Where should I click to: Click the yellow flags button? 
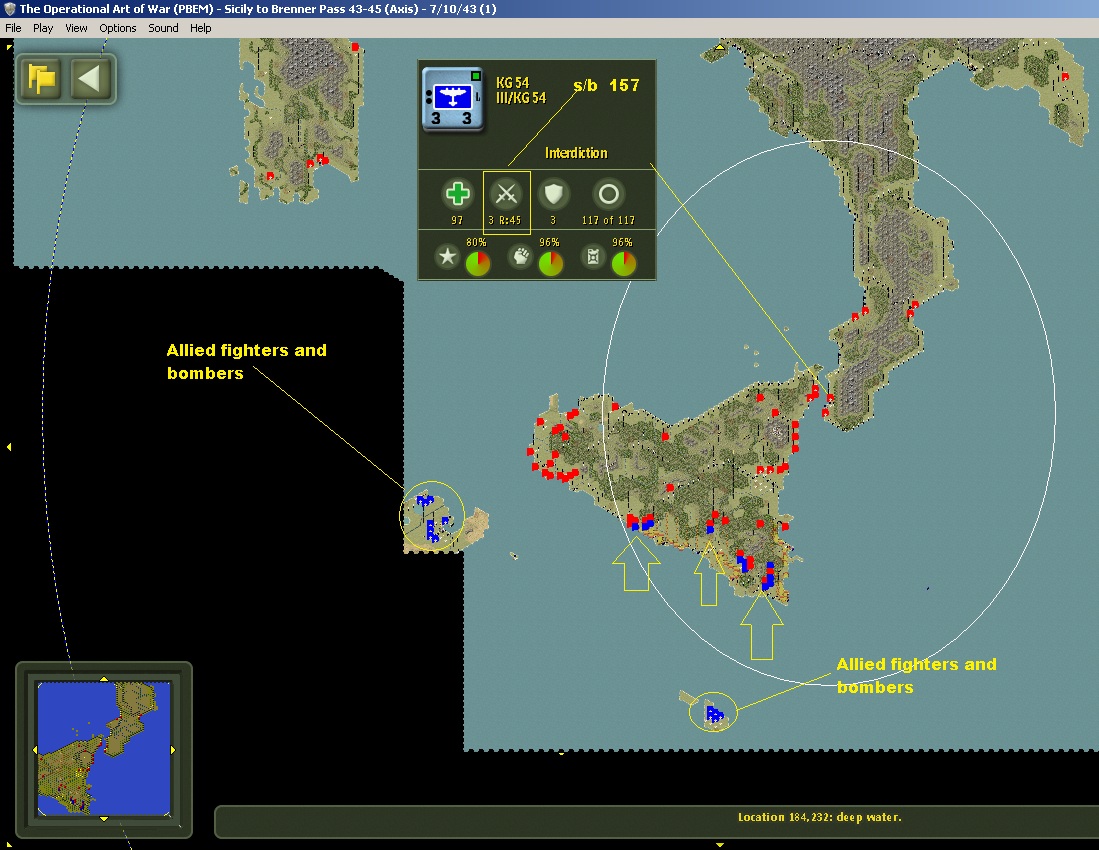click(41, 78)
